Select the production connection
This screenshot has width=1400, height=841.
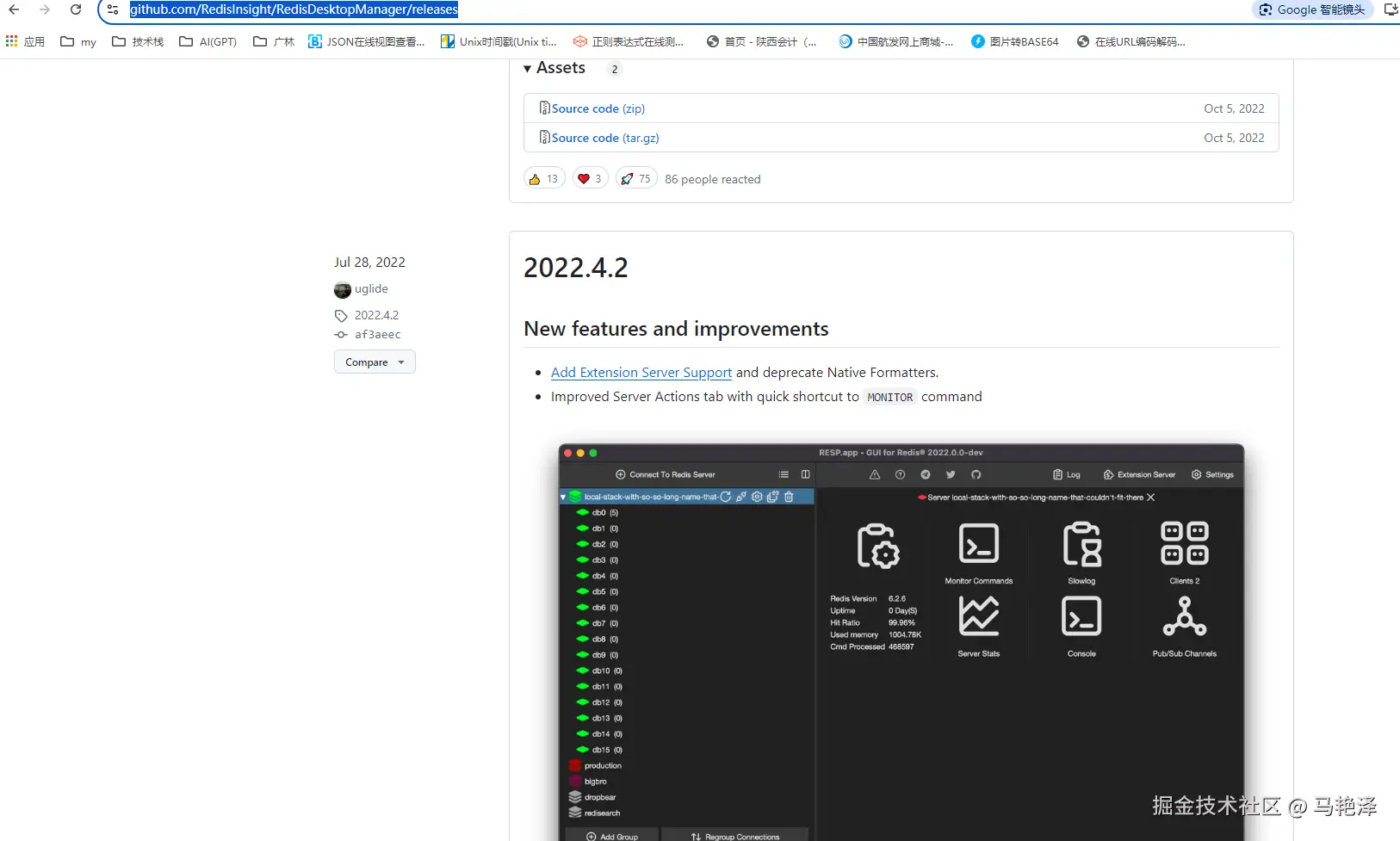[595, 765]
